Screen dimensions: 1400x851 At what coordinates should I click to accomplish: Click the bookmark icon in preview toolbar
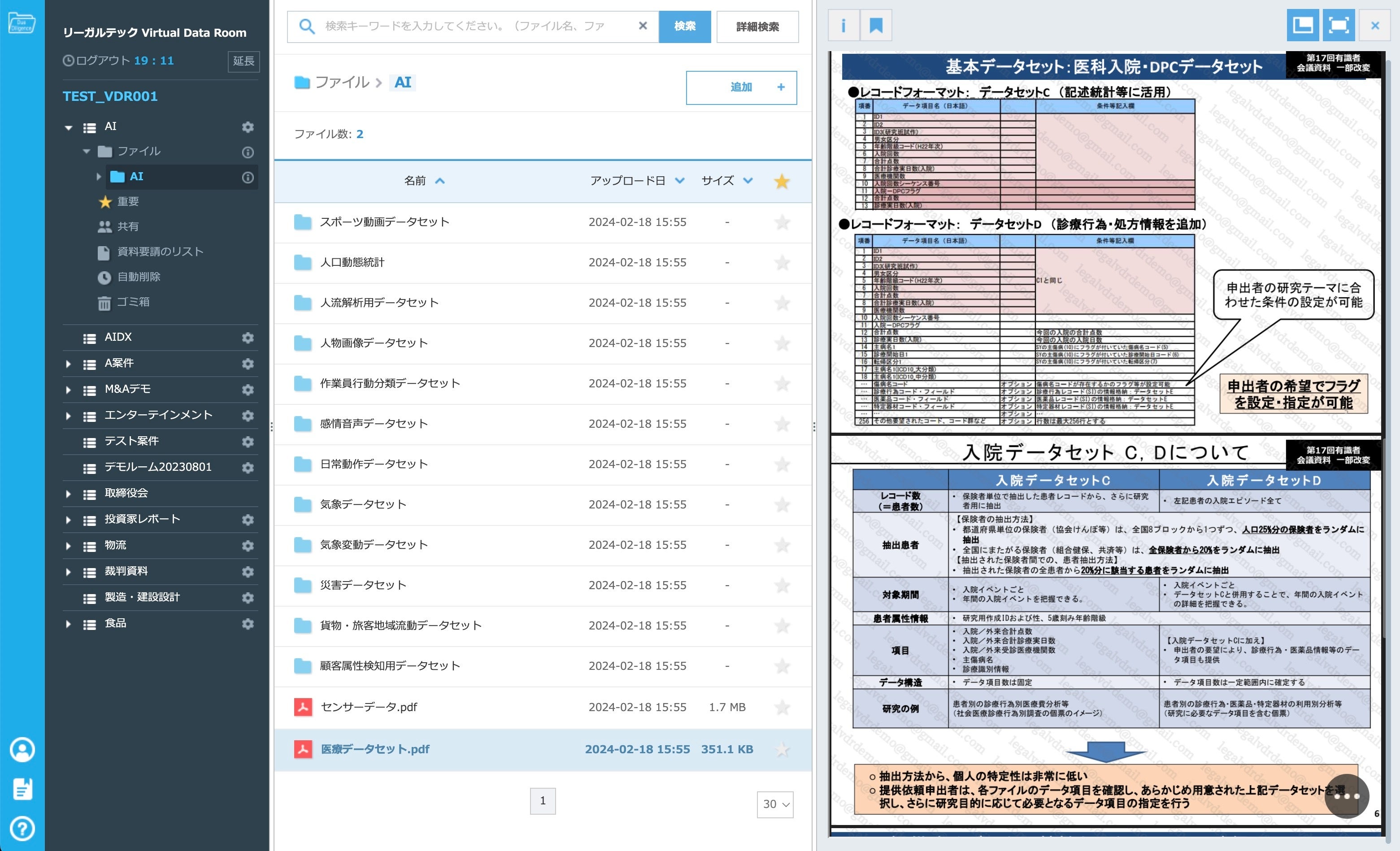coord(876,26)
